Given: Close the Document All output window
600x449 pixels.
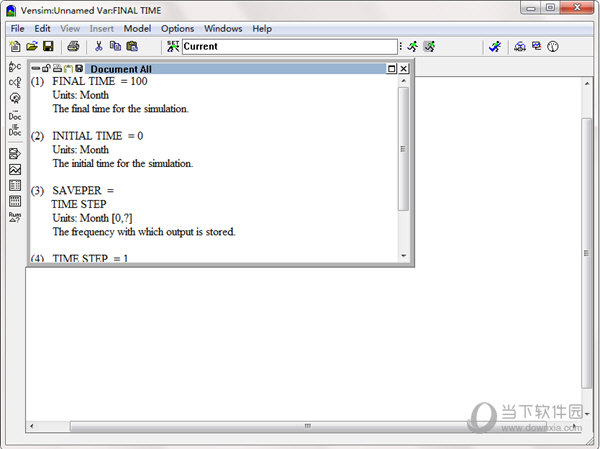Looking at the screenshot, I should tap(405, 69).
